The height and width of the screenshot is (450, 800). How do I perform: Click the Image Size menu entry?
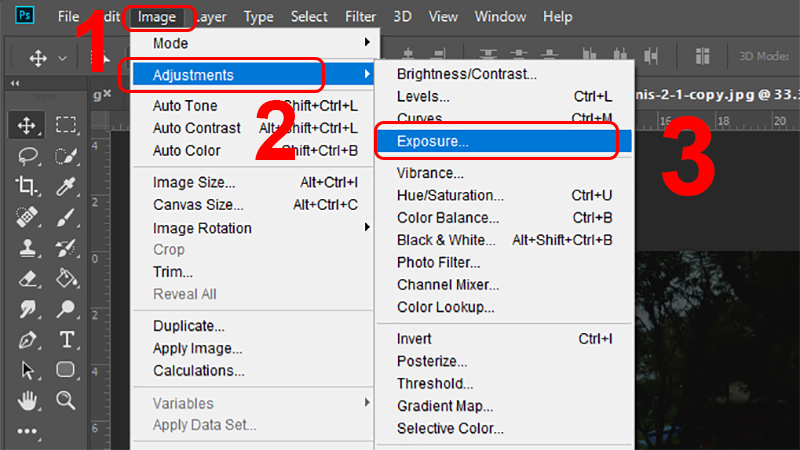tap(194, 182)
